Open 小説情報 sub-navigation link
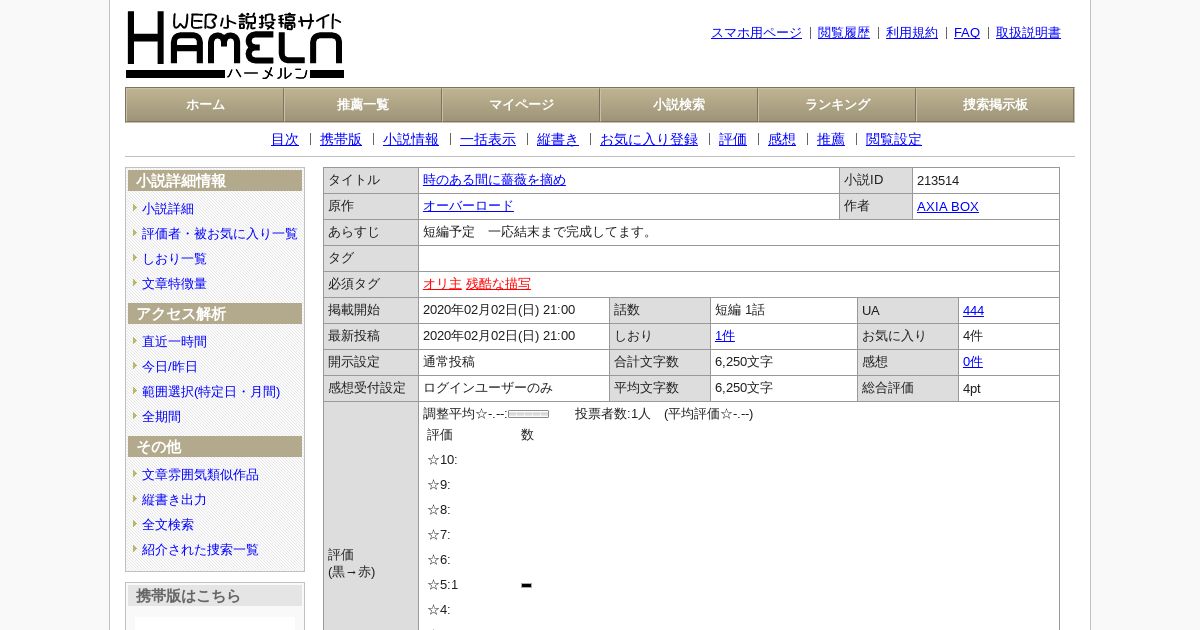This screenshot has height=630, width=1200. point(411,140)
